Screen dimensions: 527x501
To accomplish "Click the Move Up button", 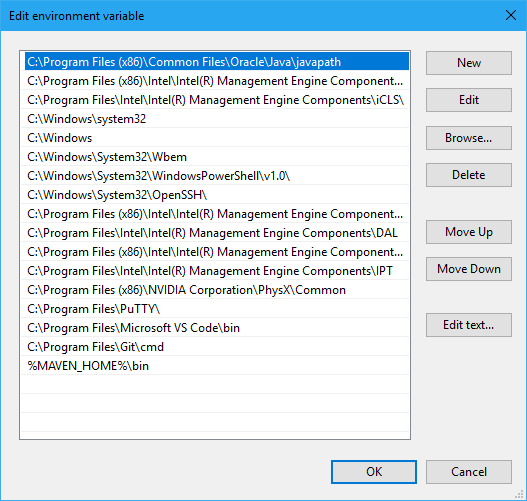I will [469, 232].
